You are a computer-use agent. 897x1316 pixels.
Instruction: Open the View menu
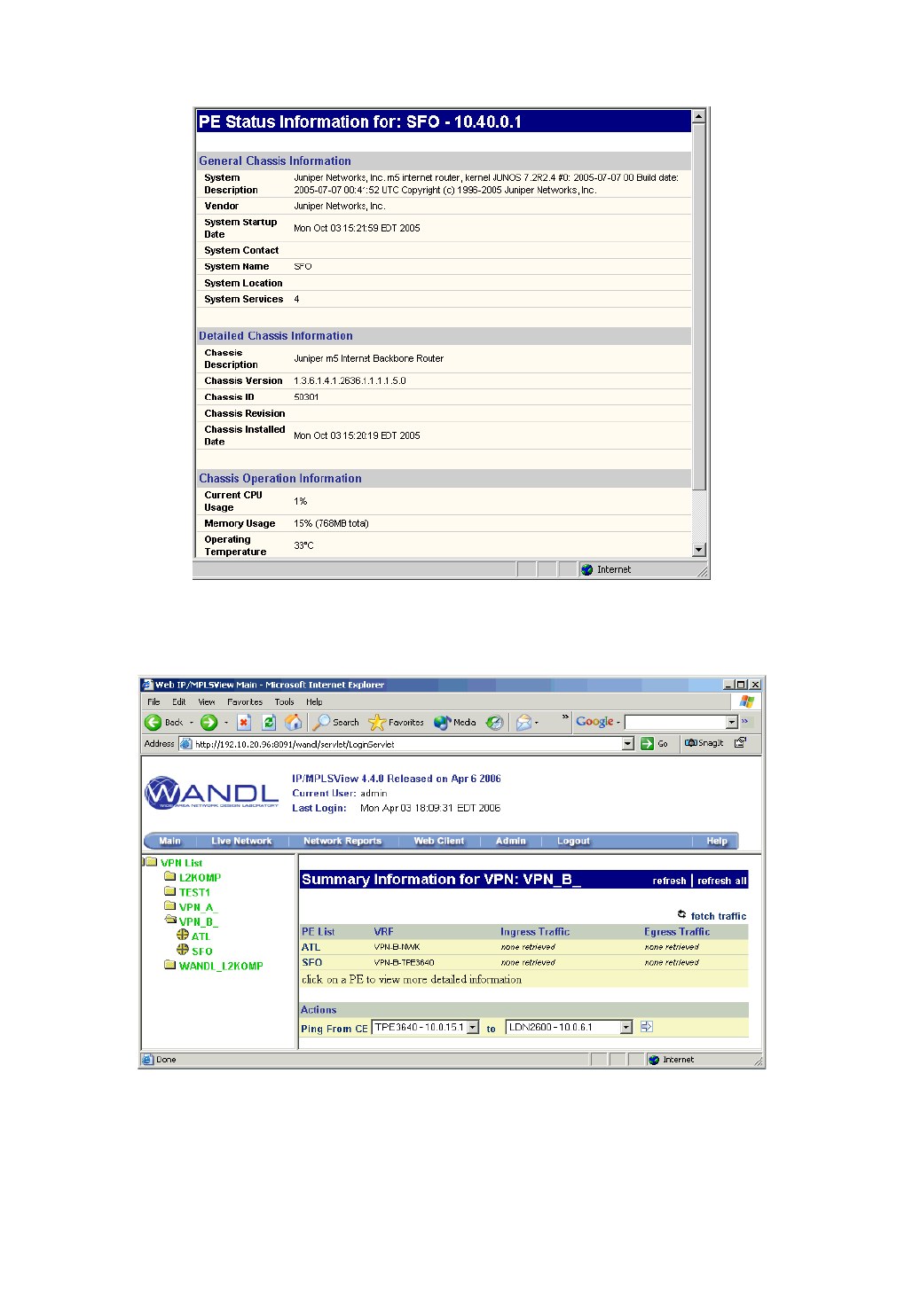[207, 702]
